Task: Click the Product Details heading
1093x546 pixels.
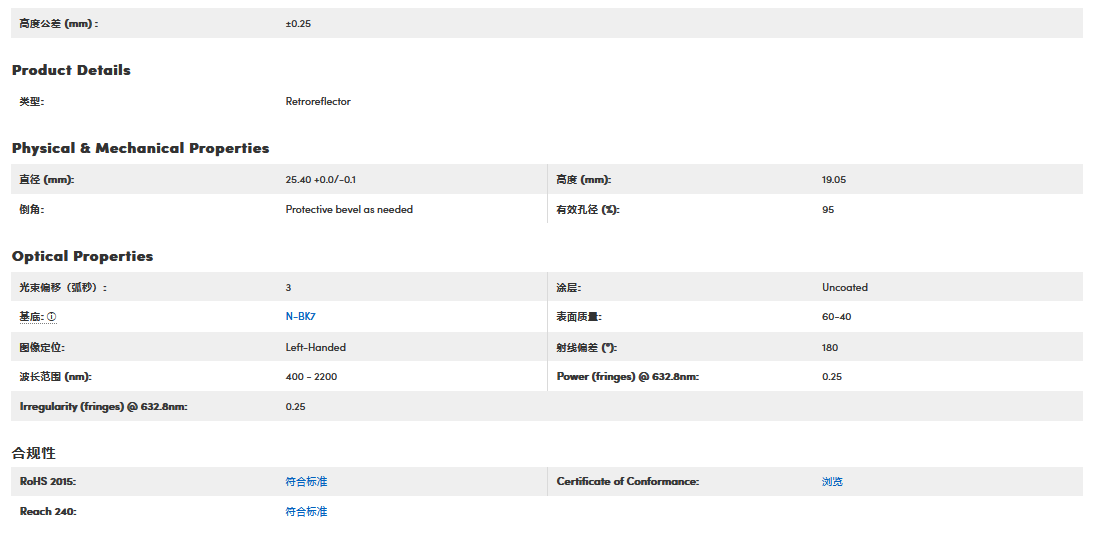Action: (x=71, y=70)
